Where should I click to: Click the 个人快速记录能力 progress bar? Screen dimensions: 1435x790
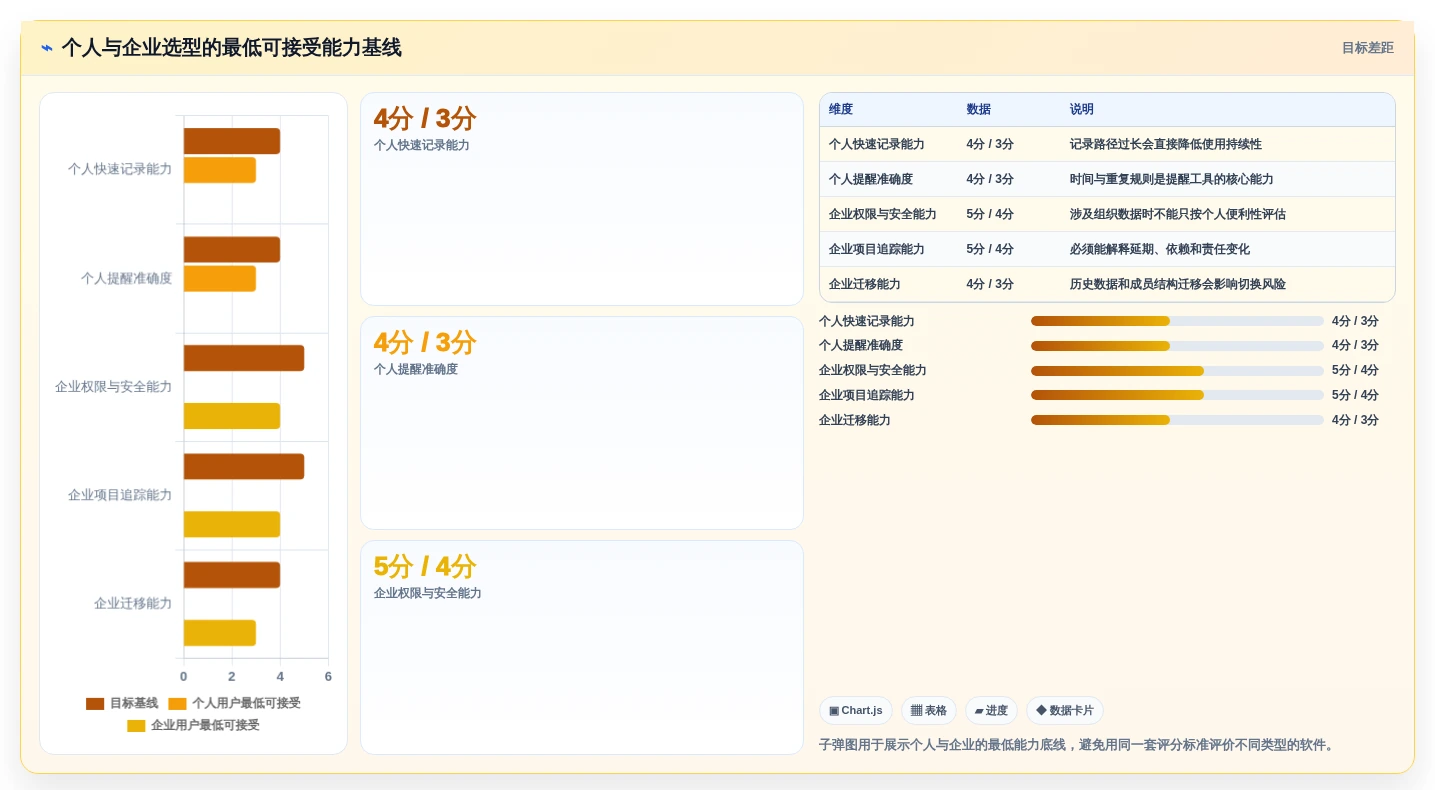(x=1177, y=321)
